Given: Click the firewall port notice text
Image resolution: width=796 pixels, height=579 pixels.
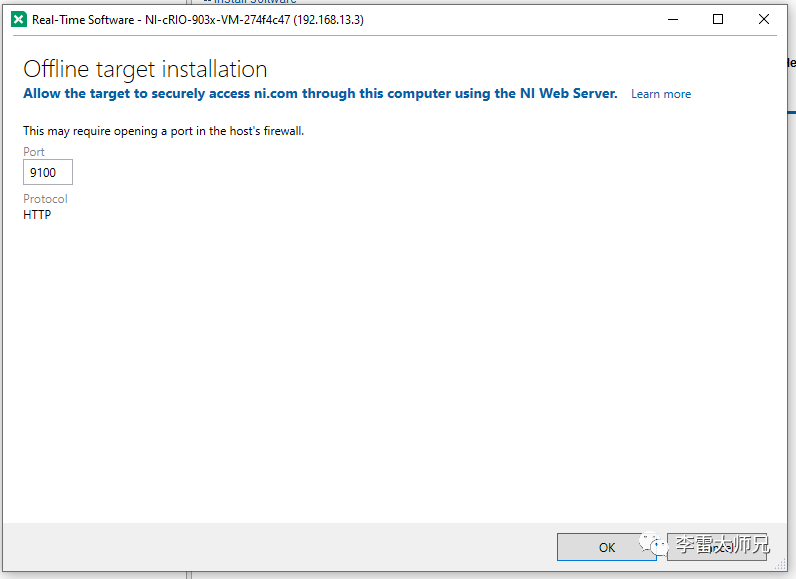Looking at the screenshot, I should [163, 131].
